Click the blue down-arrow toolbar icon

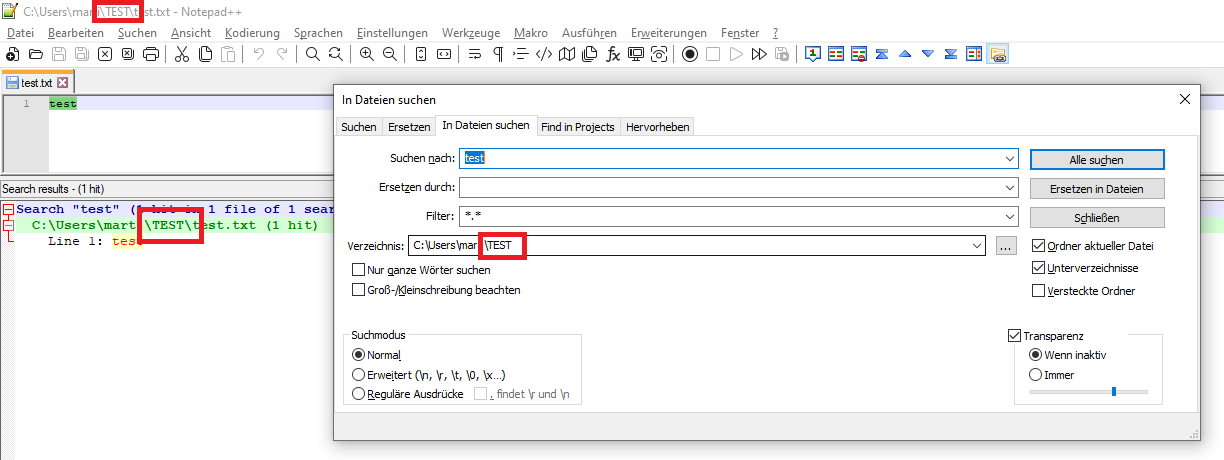(928, 54)
